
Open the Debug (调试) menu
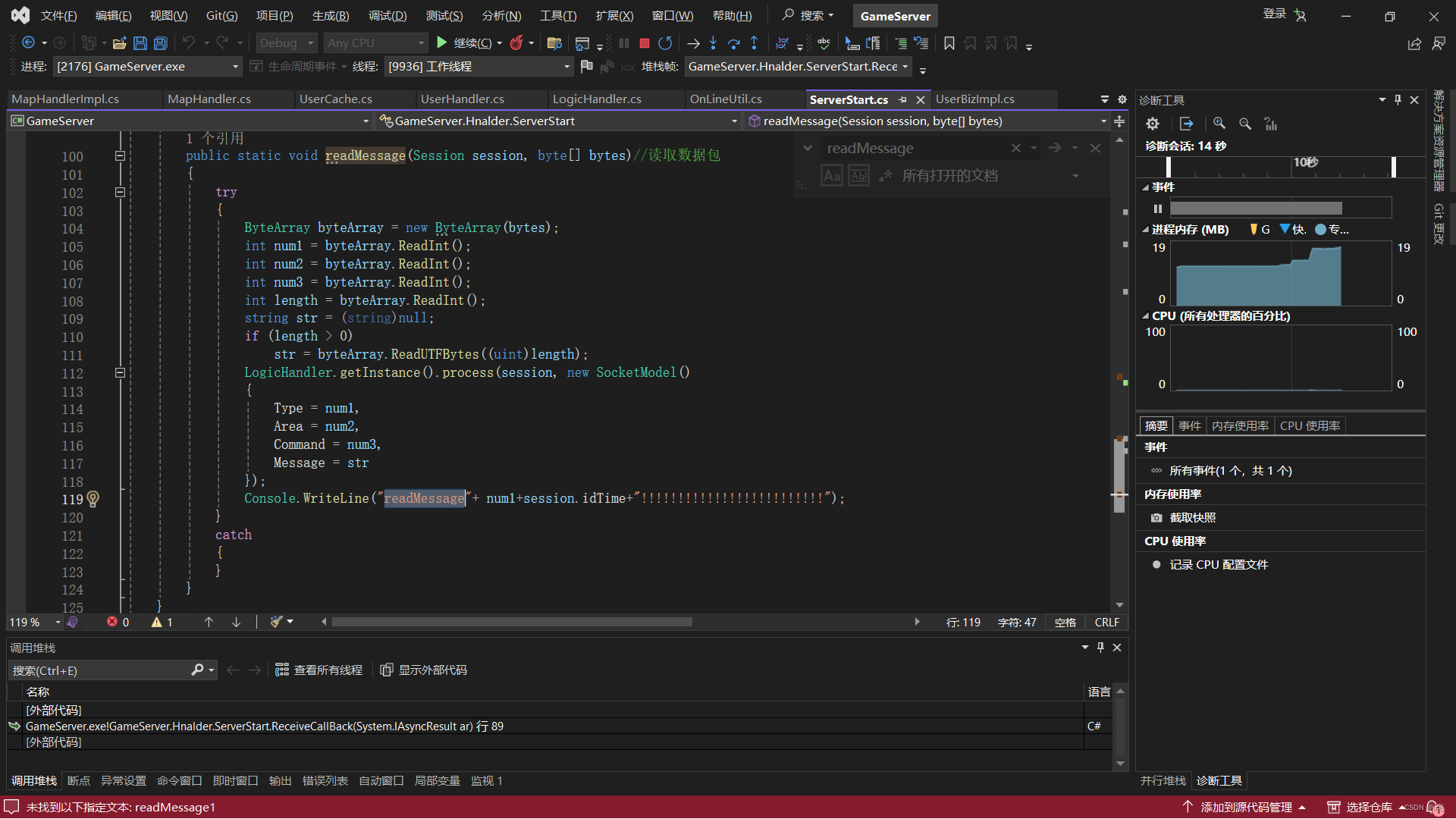click(x=387, y=15)
